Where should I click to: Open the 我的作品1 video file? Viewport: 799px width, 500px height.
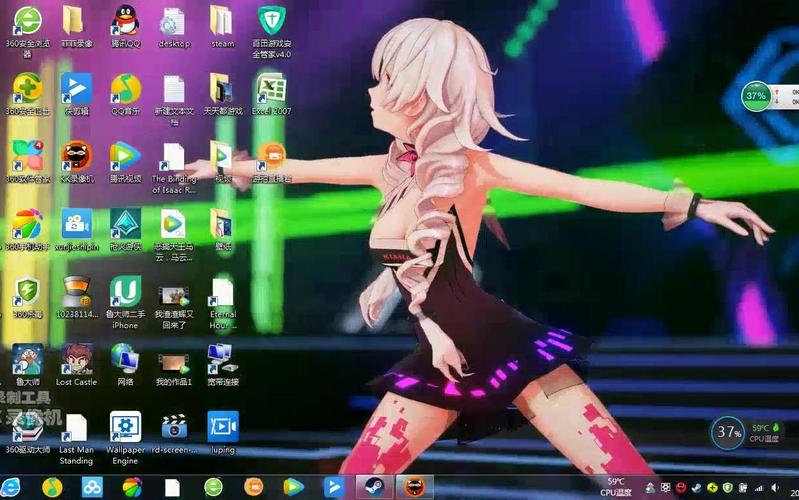click(174, 364)
